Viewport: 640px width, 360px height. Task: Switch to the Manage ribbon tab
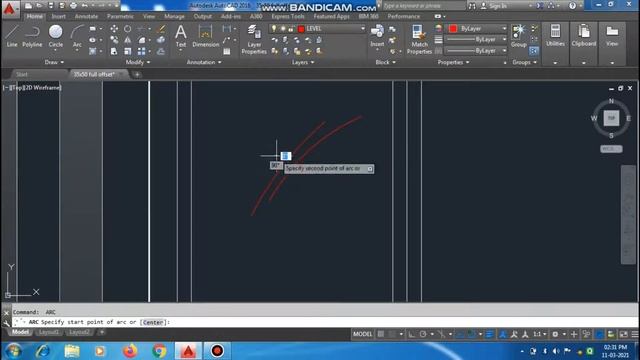(174, 16)
